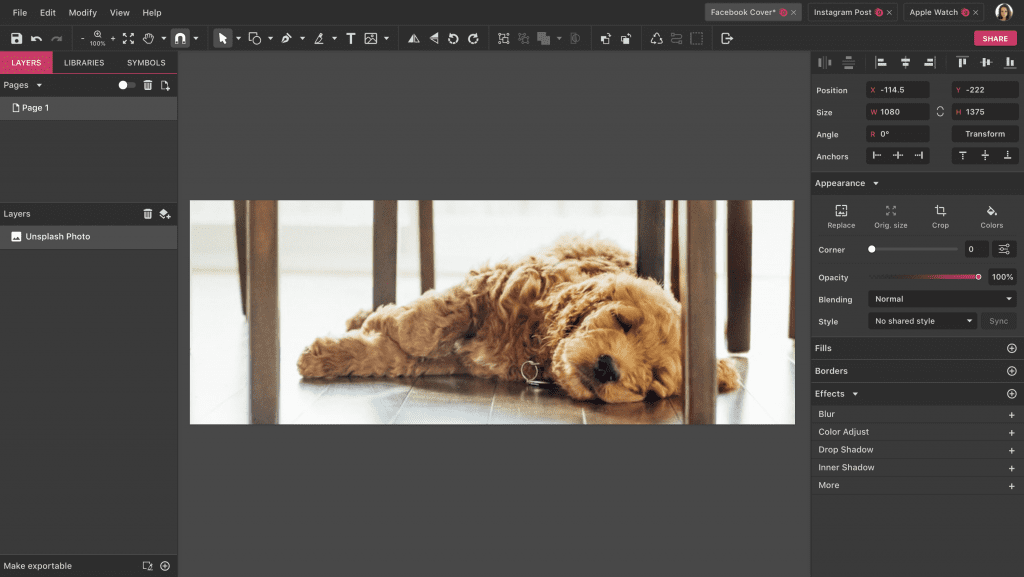Screen dimensions: 1024x577
Task: Select the Text tool
Action: 351,38
